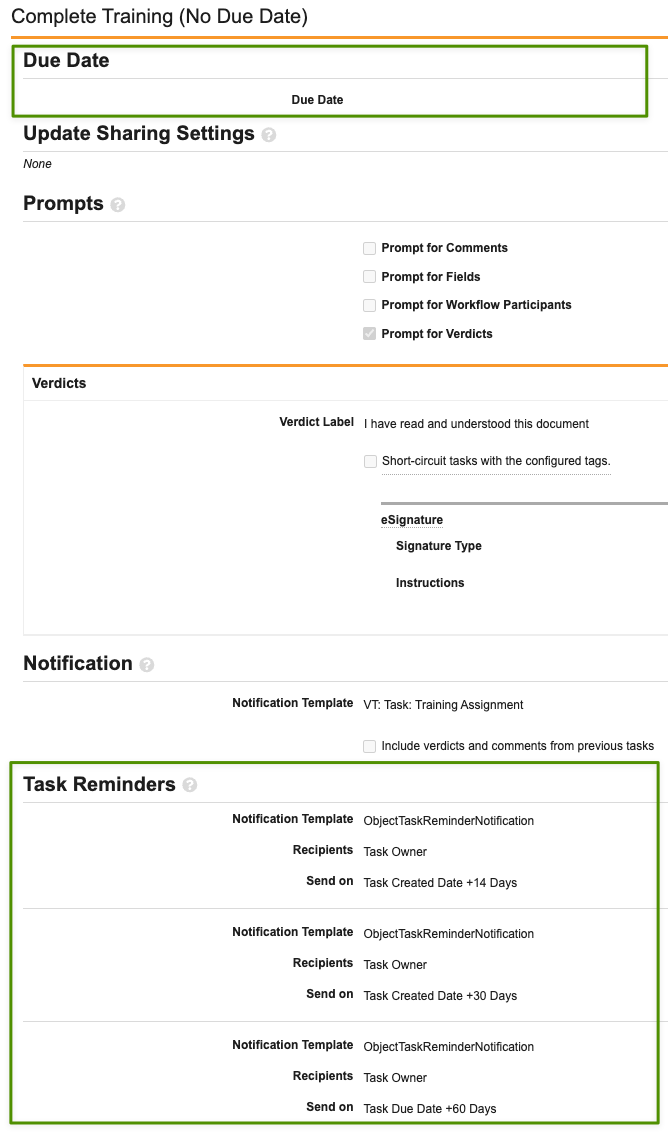Select the VT: Task: Training Assignment template
This screenshot has height=1132, width=668.
pos(443,705)
